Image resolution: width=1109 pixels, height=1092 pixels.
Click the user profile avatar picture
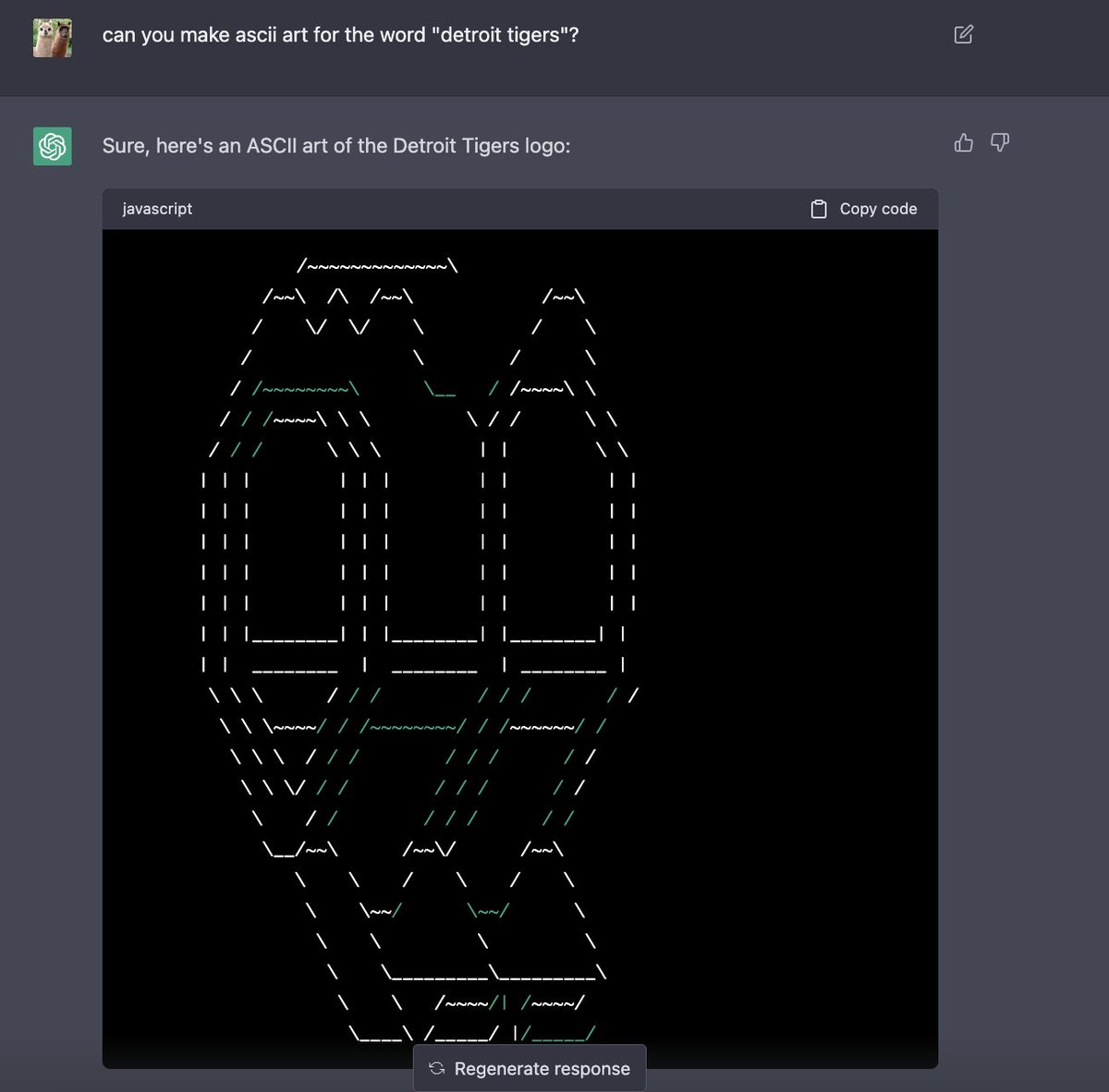(53, 38)
